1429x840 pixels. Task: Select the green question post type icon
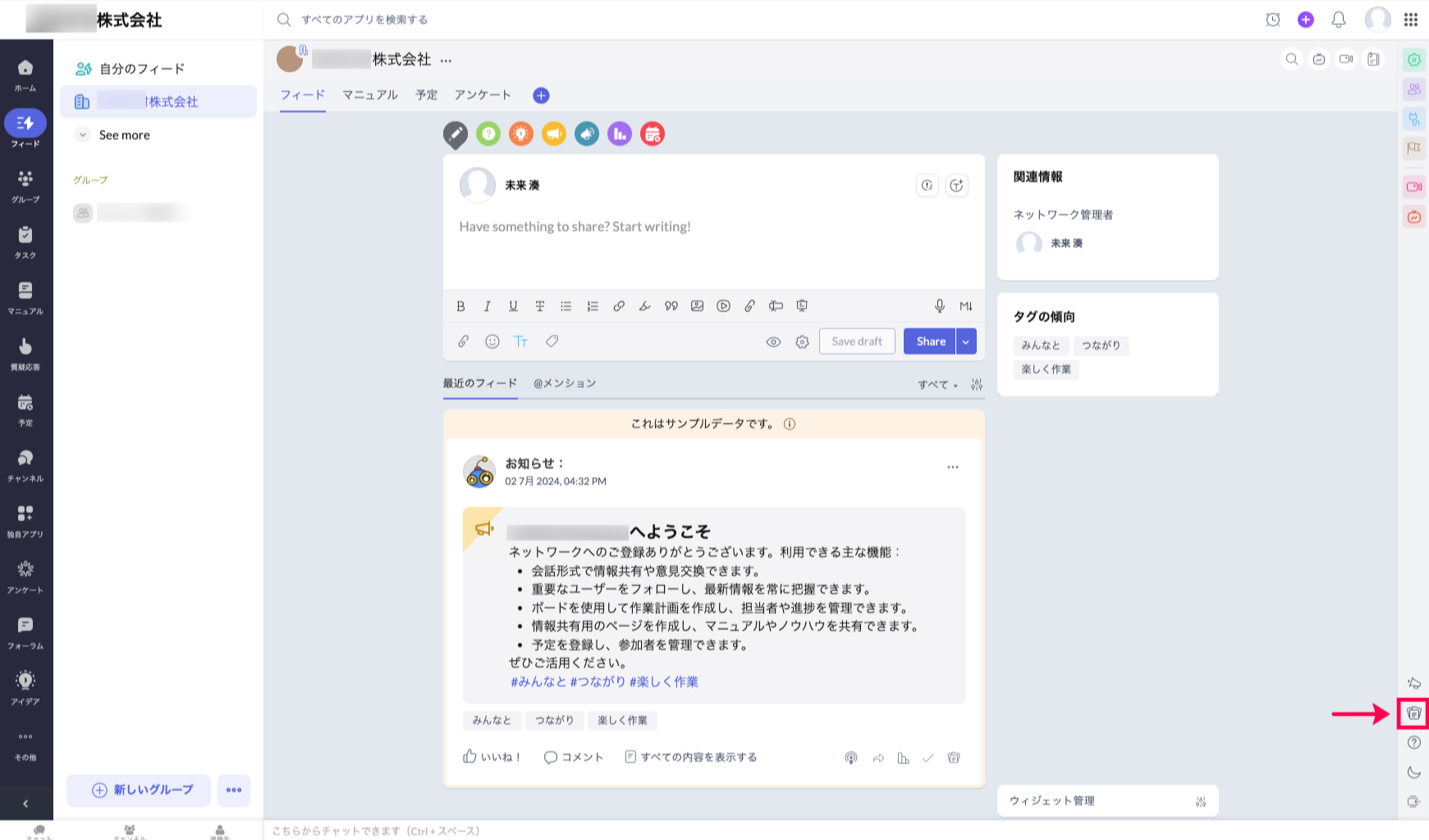click(488, 134)
